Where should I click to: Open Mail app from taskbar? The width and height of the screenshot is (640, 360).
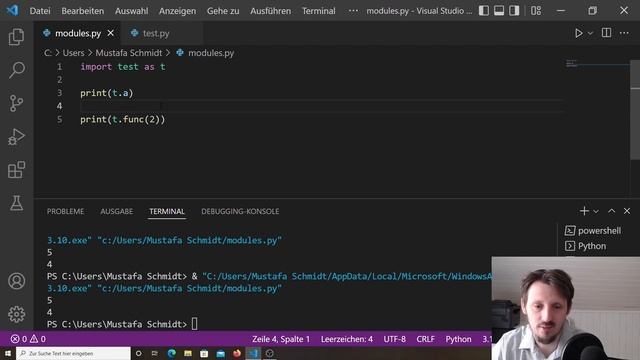(220, 353)
